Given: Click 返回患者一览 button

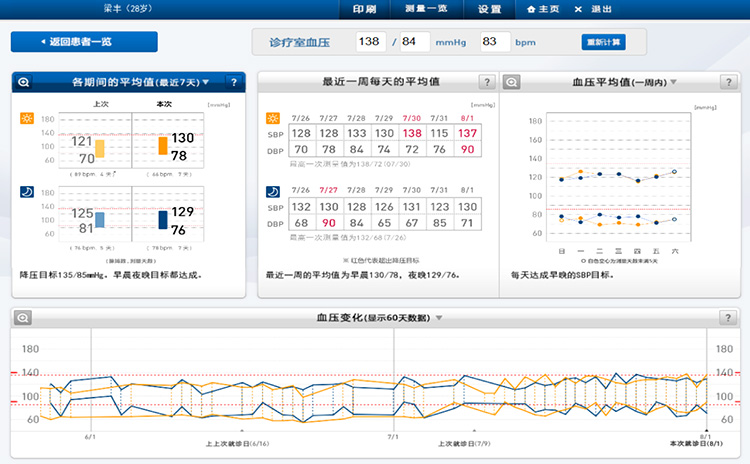Looking at the screenshot, I should point(84,42).
